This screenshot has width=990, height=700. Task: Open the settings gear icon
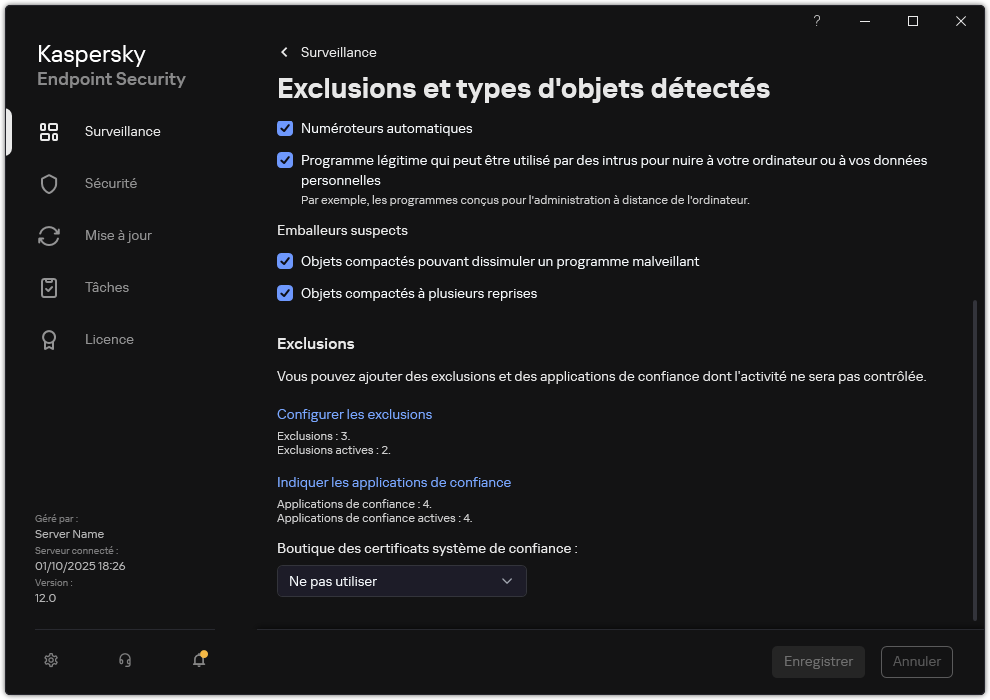[x=50, y=660]
